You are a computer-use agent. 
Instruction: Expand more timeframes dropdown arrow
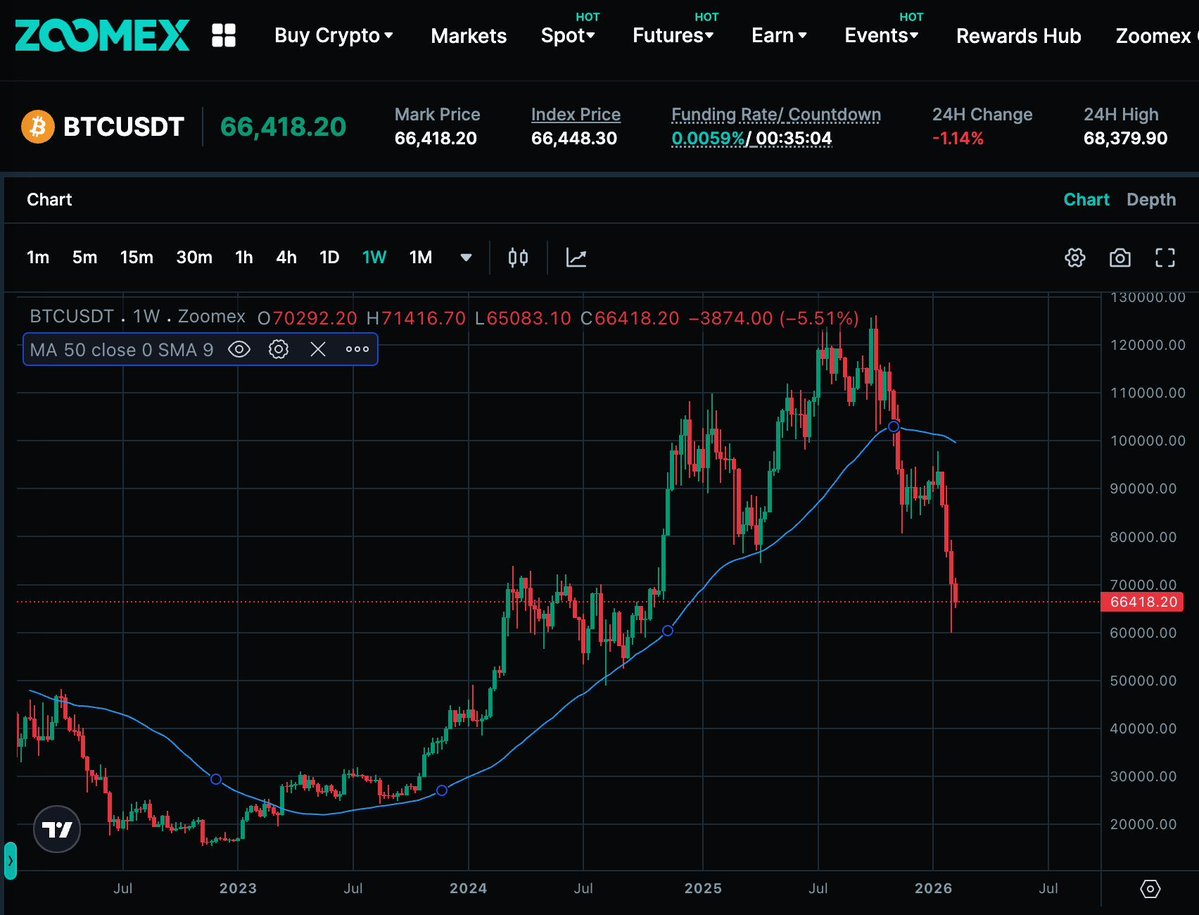pyautogui.click(x=466, y=258)
